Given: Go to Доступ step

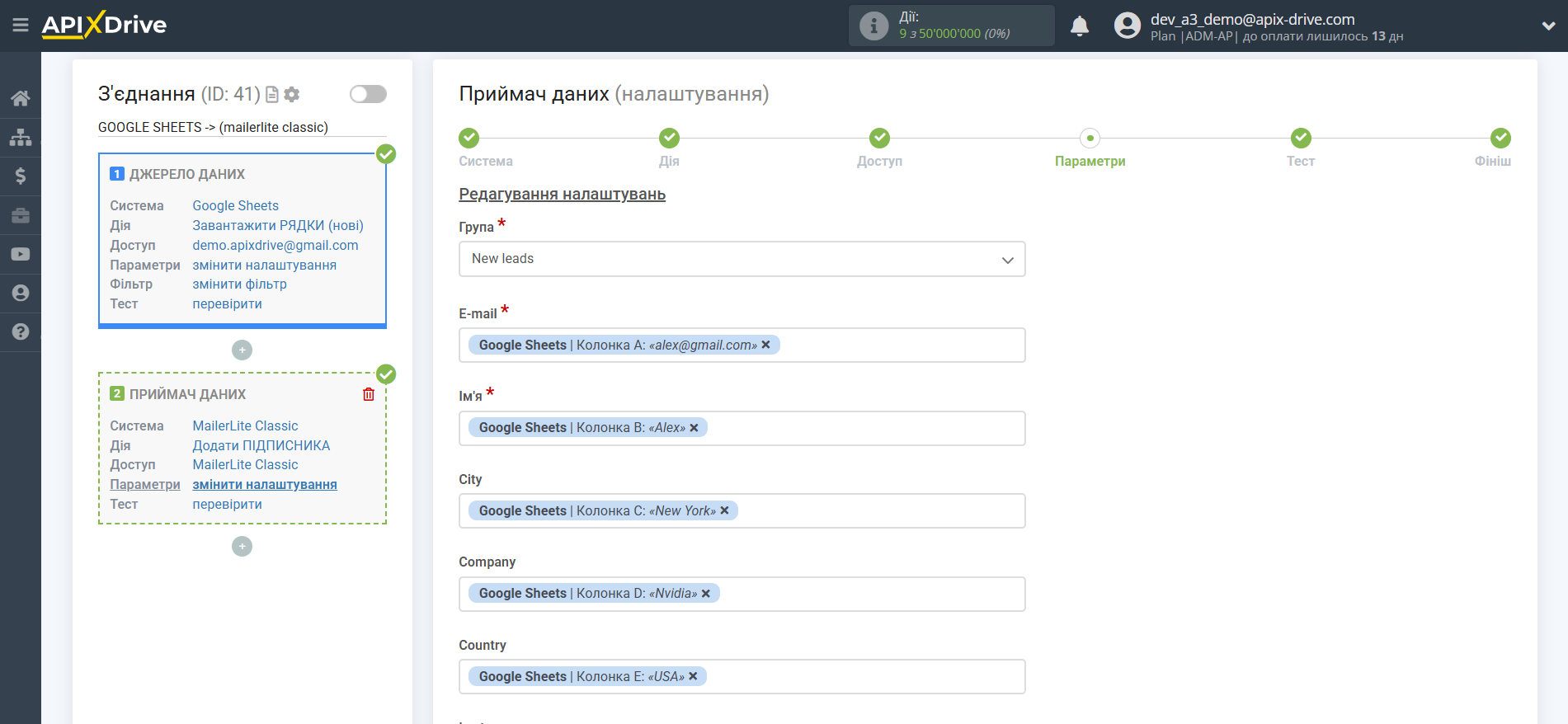Looking at the screenshot, I should (880, 138).
